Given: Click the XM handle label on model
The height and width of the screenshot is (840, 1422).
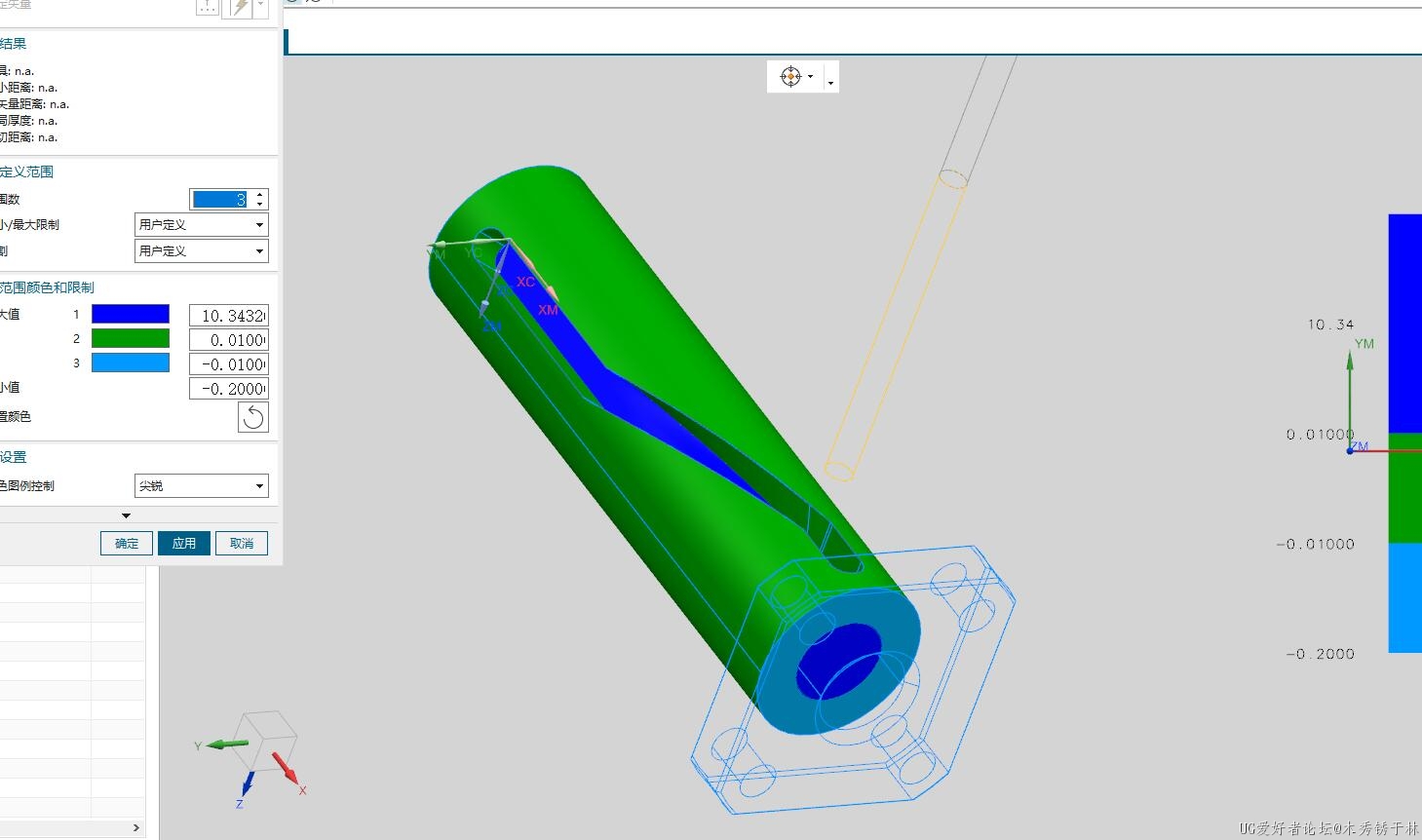Looking at the screenshot, I should pos(548,310).
